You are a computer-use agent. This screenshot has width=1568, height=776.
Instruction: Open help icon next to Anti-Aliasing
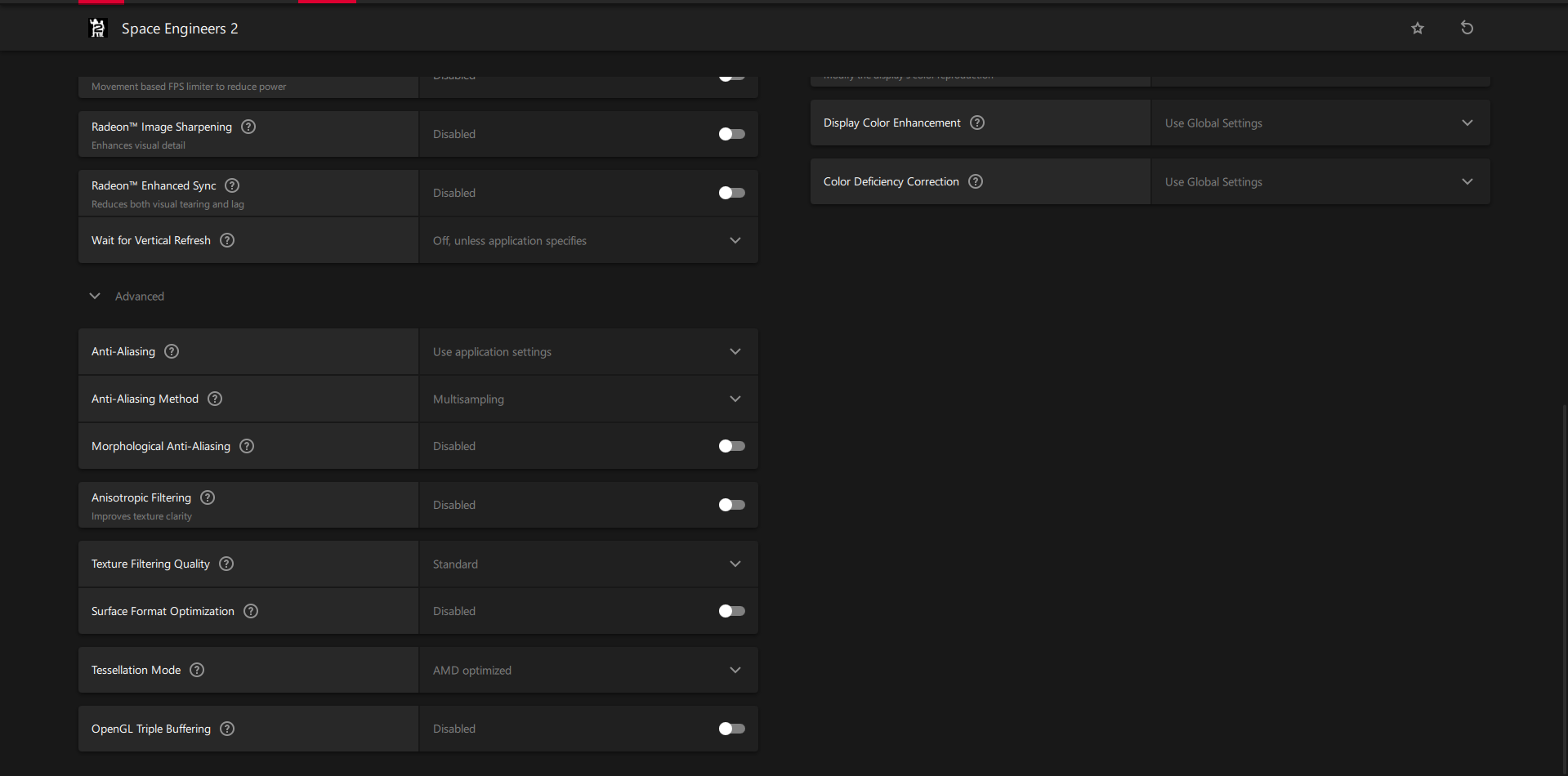click(172, 351)
